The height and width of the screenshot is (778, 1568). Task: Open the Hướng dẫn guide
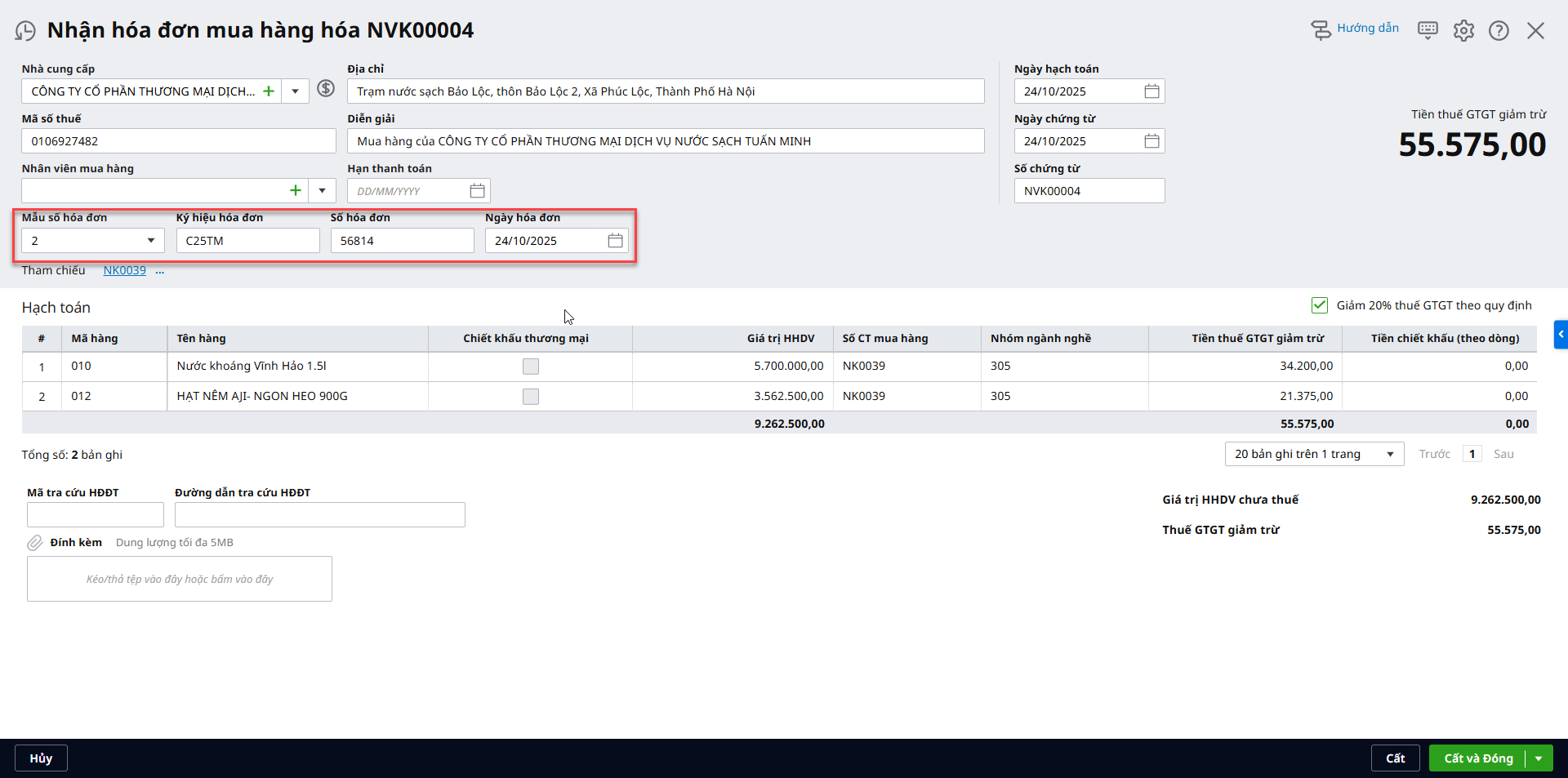point(1355,29)
